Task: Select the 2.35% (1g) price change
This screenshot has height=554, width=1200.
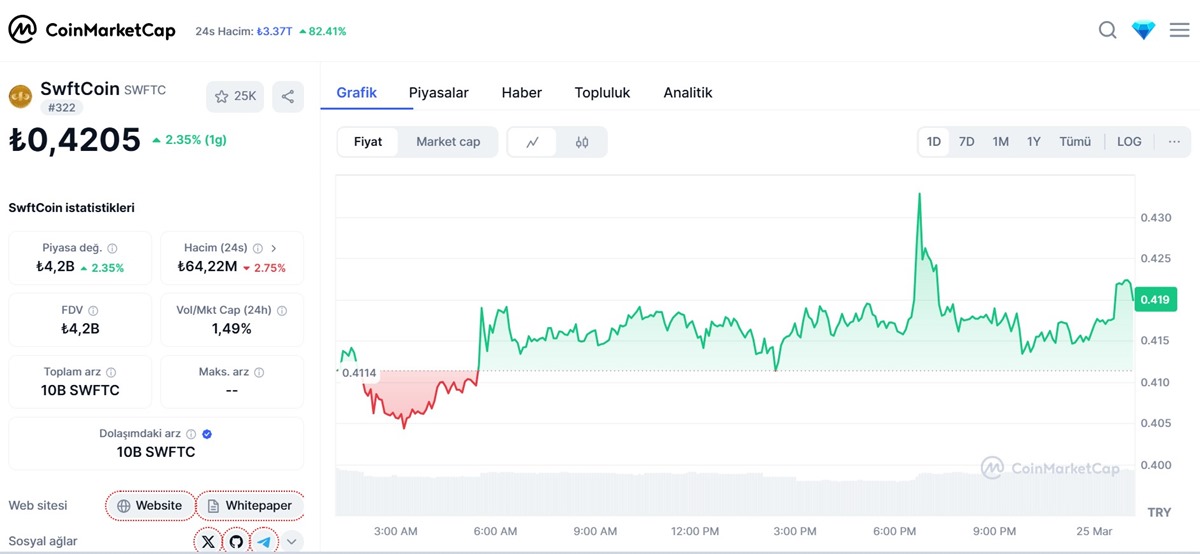Action: click(x=189, y=140)
